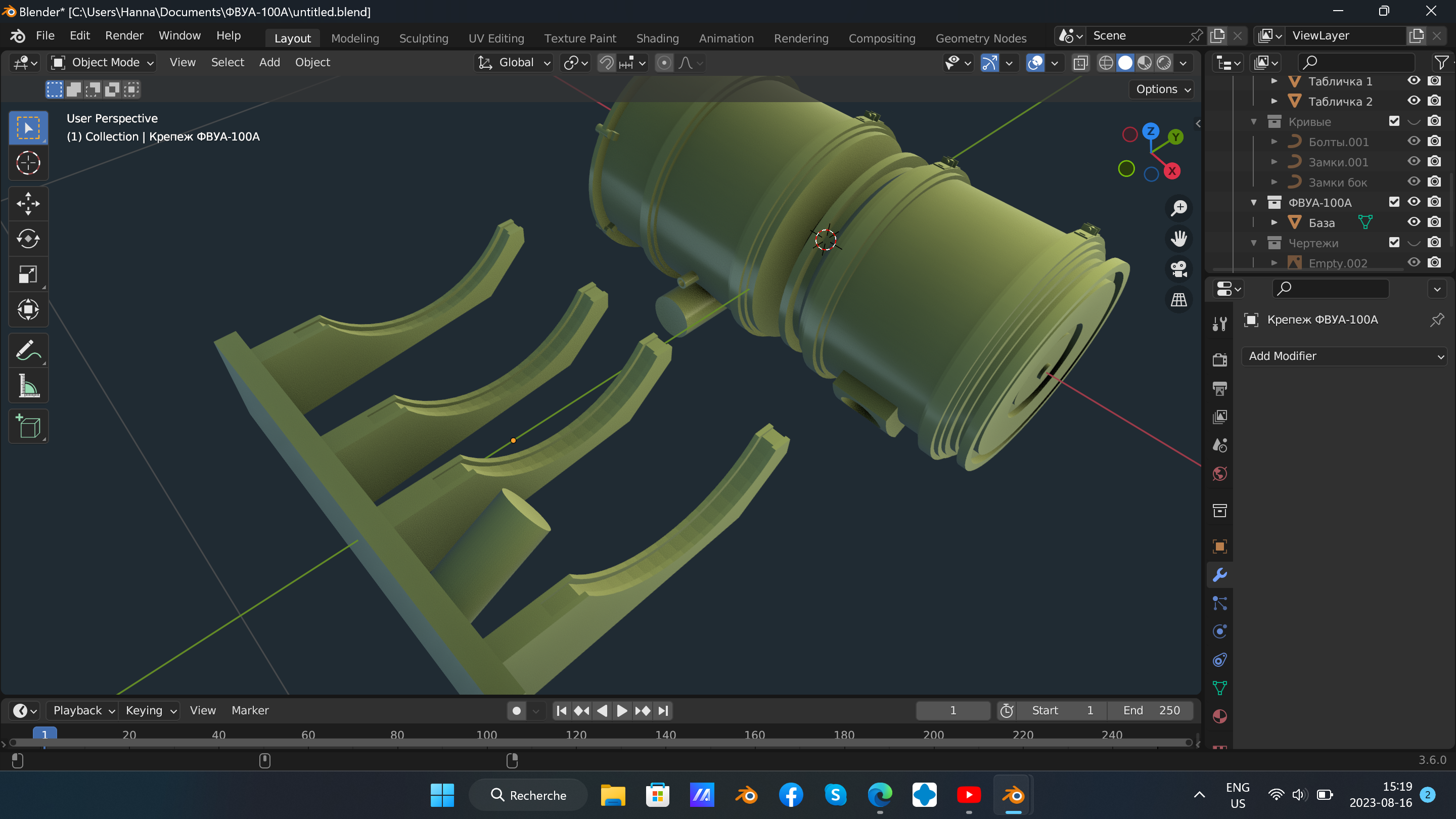The image size is (1456, 819).
Task: Enable wireframe viewport shading
Action: click(x=1106, y=63)
